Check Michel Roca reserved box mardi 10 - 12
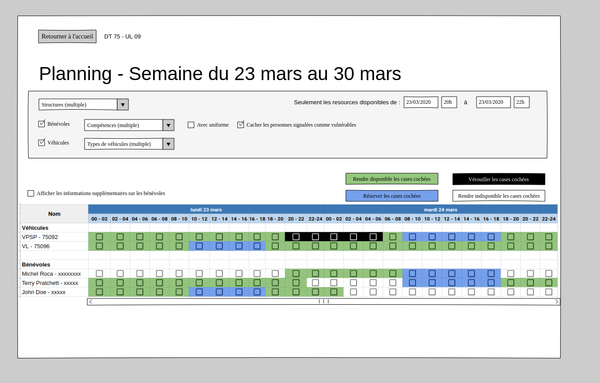Viewport: 600px width, 383px height. pos(432,274)
